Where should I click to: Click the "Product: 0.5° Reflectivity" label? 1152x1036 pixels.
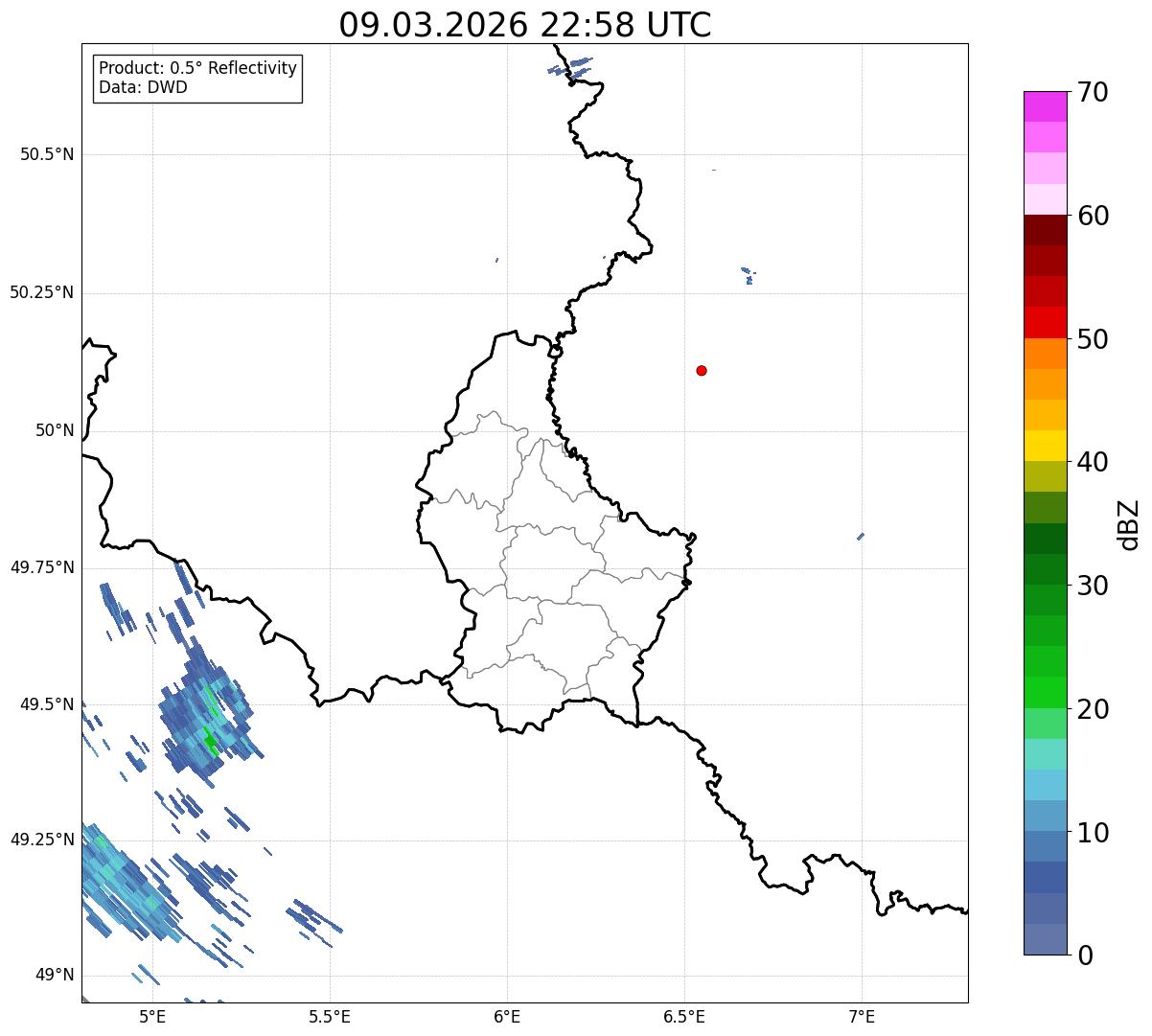(197, 68)
